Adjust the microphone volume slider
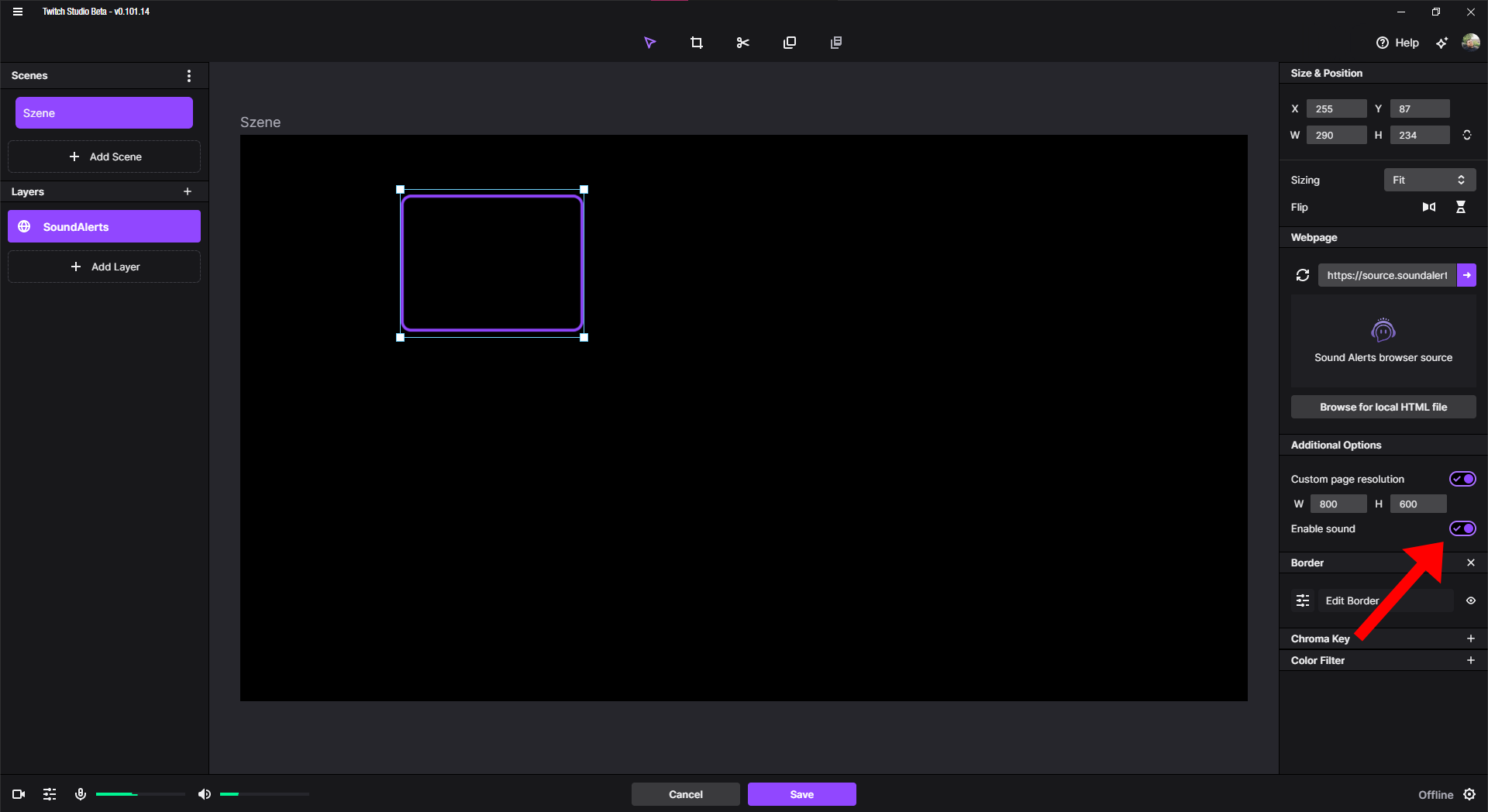Viewport: 1488px width, 812px height. pyautogui.click(x=140, y=794)
